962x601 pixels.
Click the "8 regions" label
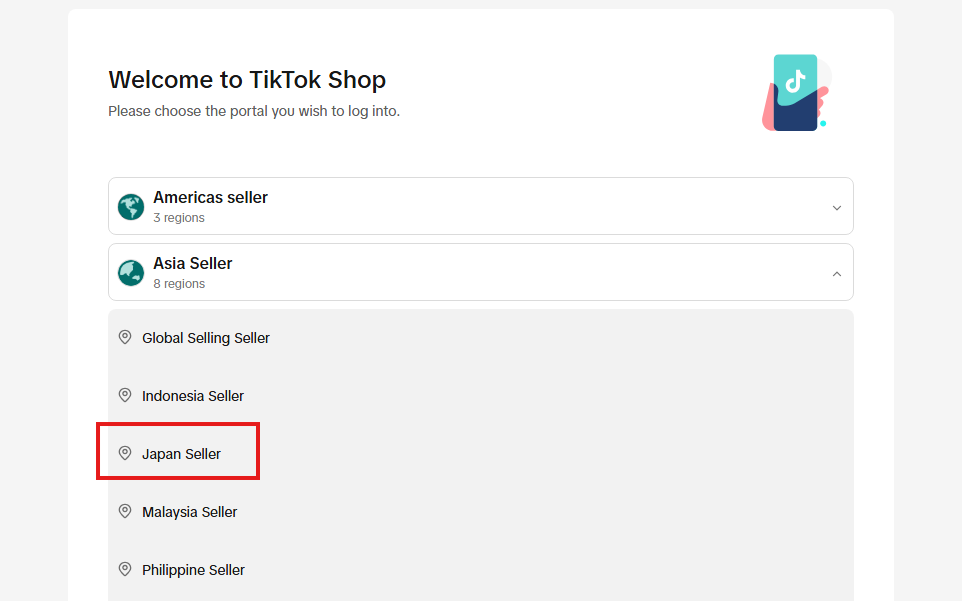point(179,284)
